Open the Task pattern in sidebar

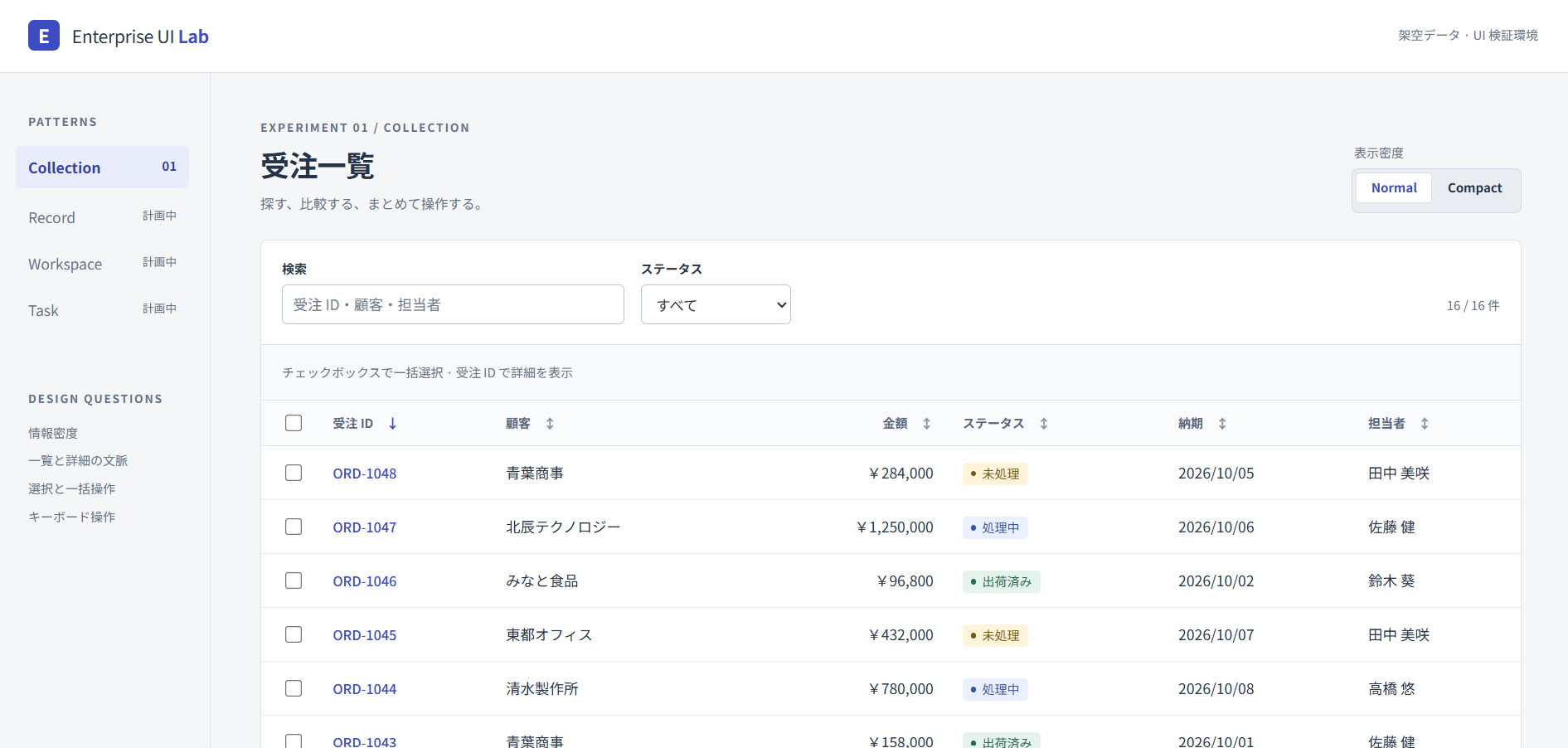tap(102, 310)
